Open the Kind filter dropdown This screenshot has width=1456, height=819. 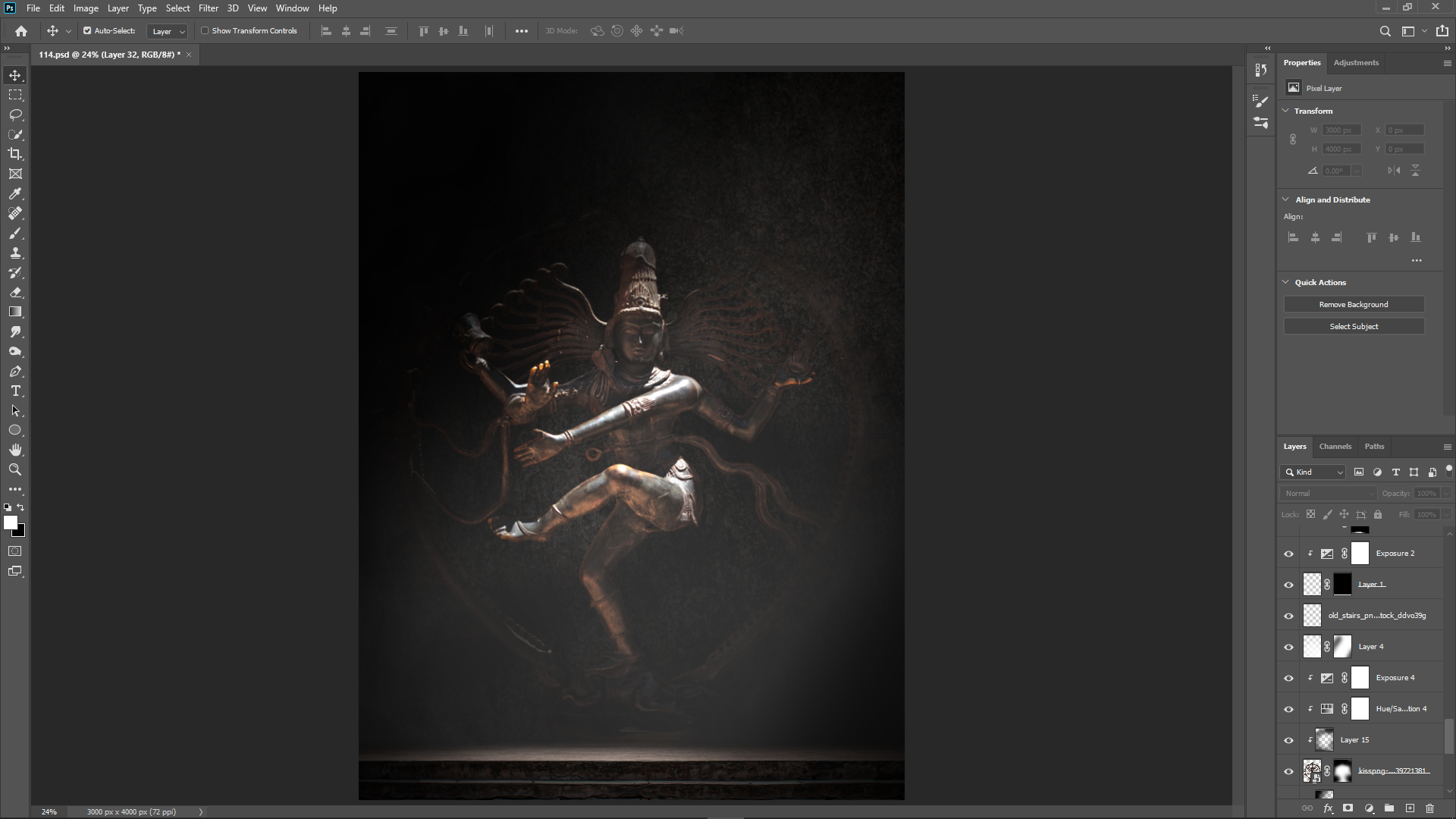coord(1313,472)
